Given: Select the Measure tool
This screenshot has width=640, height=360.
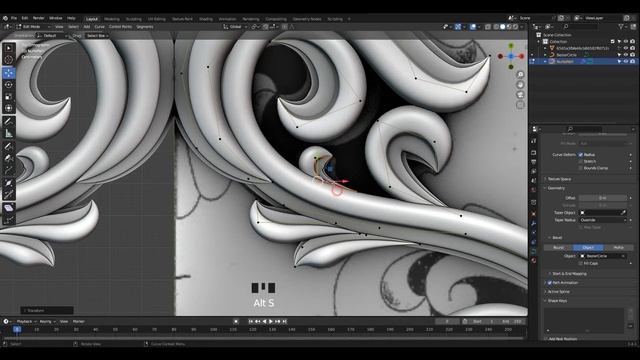Looking at the screenshot, I should (9, 133).
